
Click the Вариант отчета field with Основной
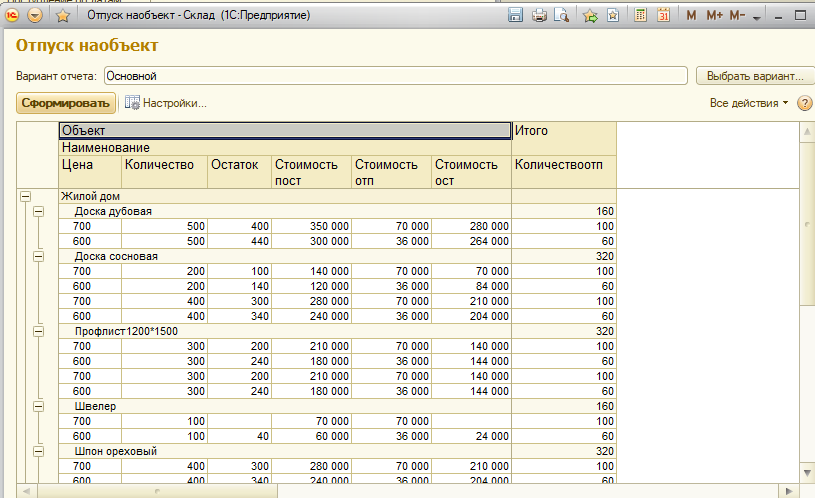396,76
